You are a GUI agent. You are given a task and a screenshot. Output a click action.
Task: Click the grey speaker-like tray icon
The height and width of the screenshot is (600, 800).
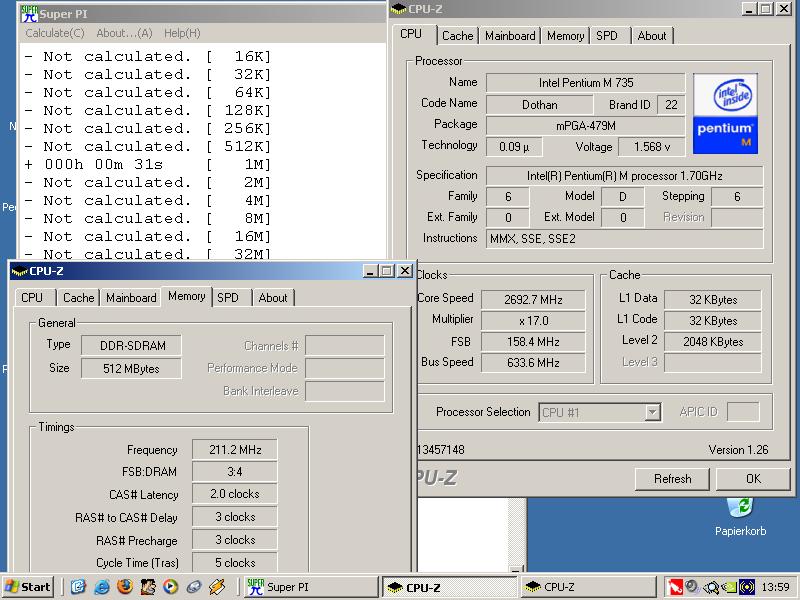coord(692,586)
